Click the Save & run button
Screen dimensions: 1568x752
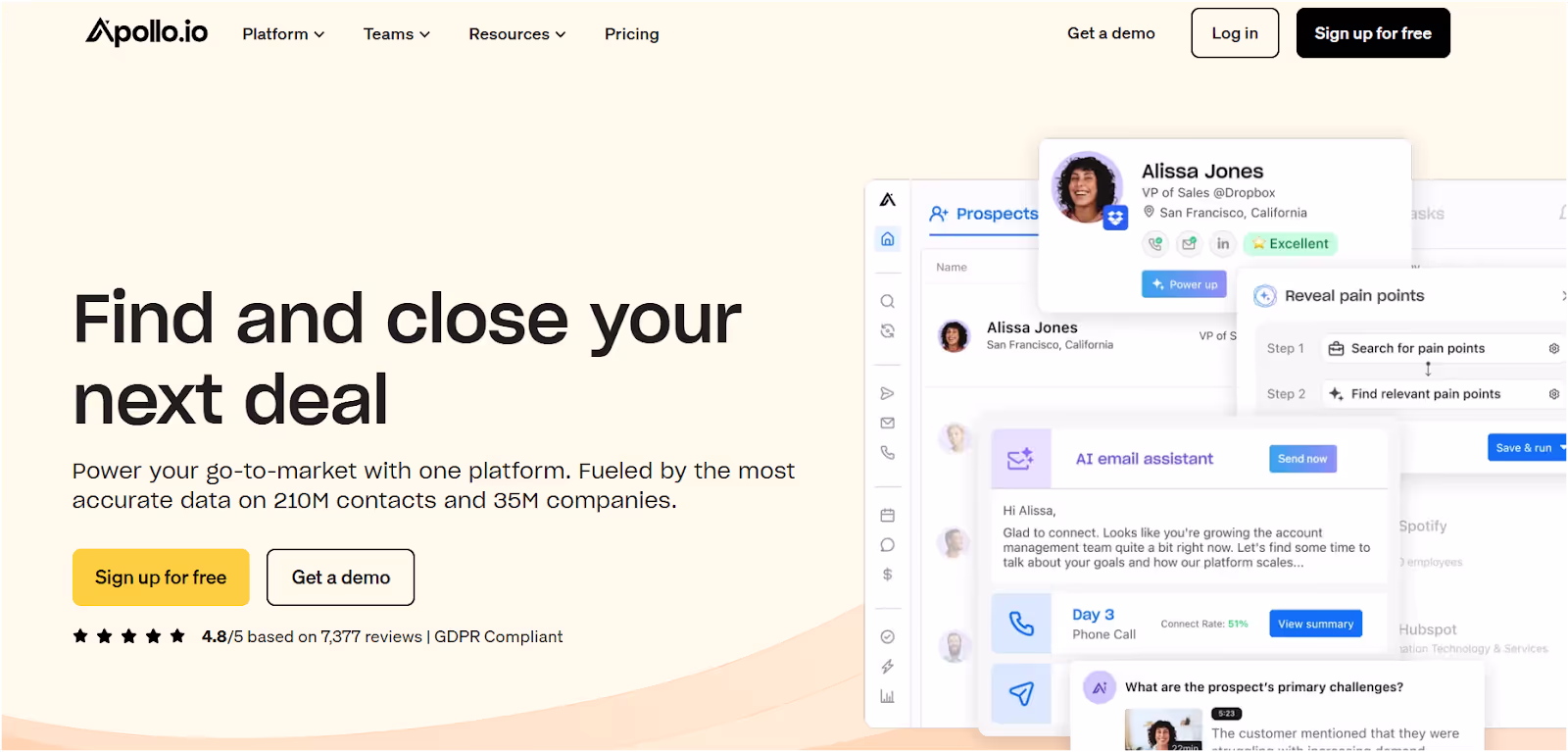[1527, 448]
